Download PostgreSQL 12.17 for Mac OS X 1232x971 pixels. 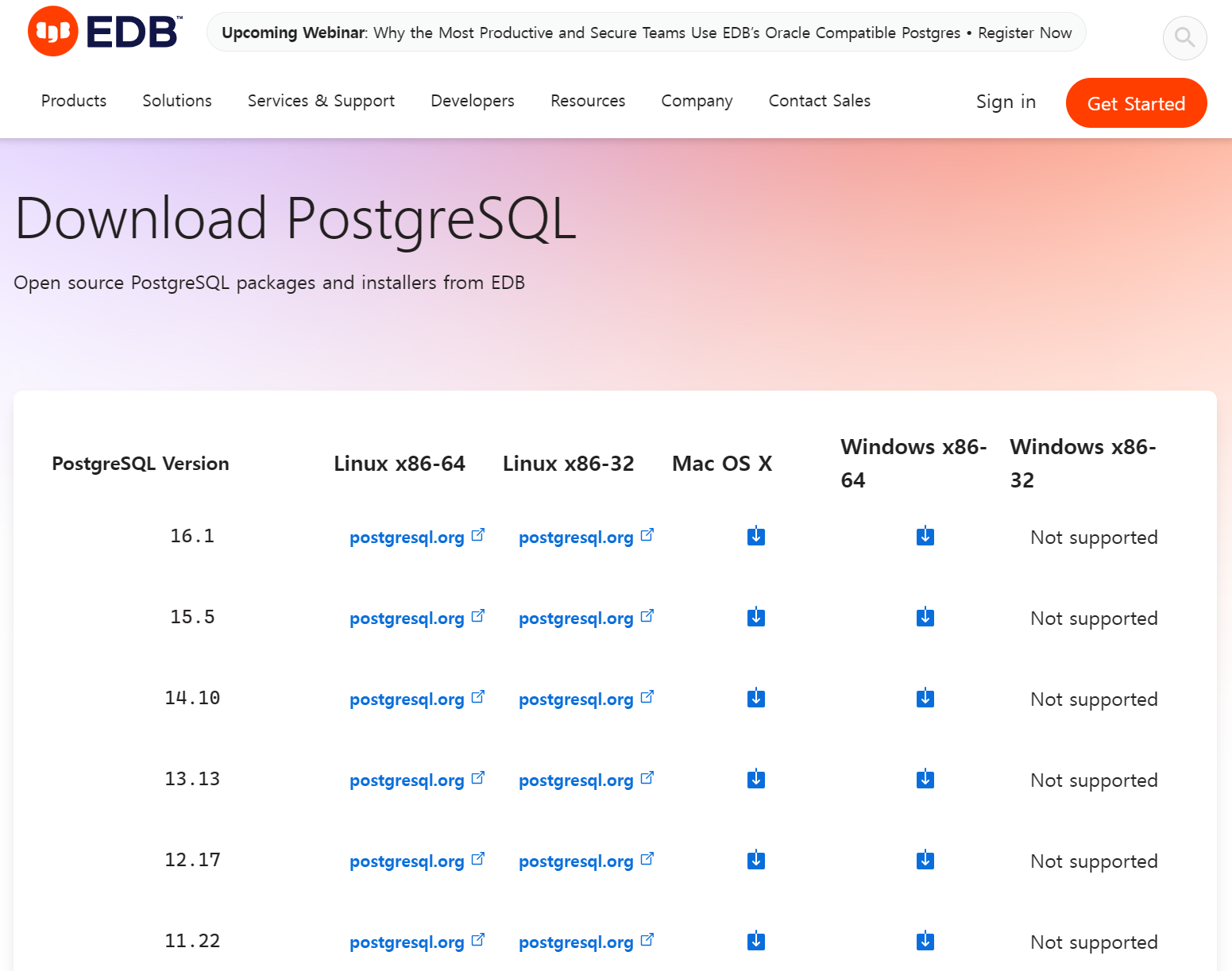756,861
